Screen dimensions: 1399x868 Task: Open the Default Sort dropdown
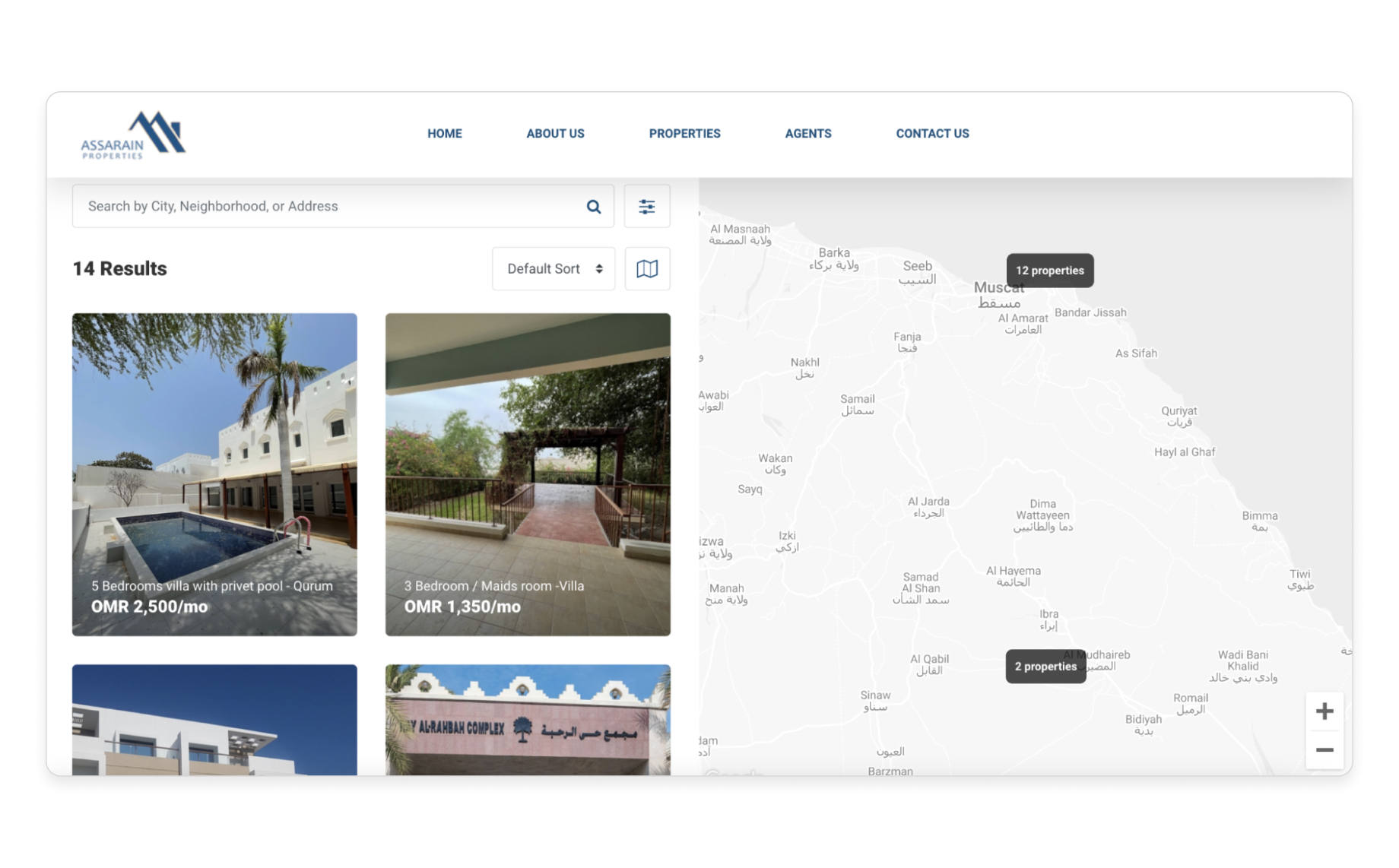(x=554, y=269)
